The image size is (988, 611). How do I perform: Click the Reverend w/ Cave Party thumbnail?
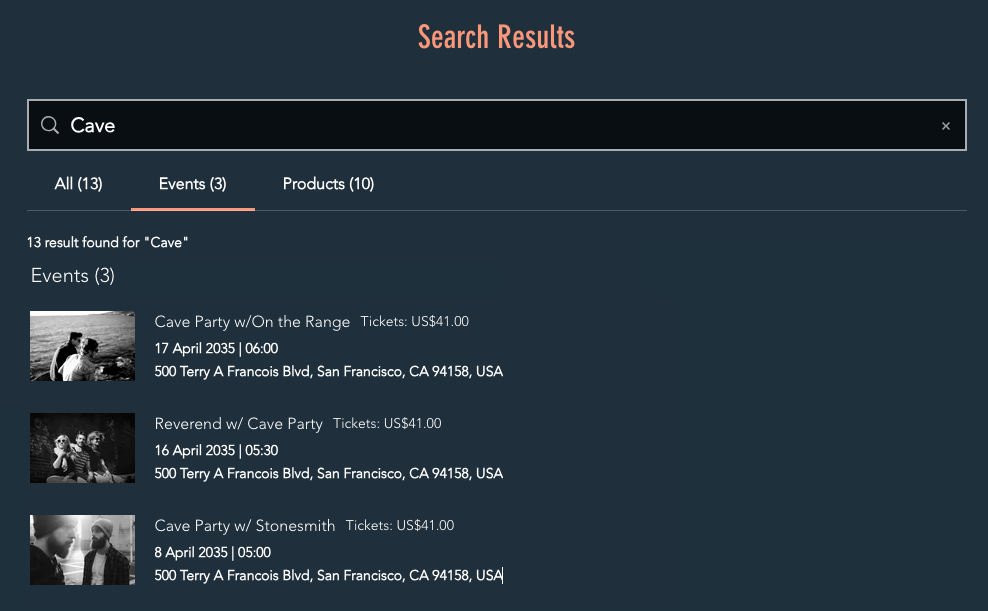[x=82, y=448]
